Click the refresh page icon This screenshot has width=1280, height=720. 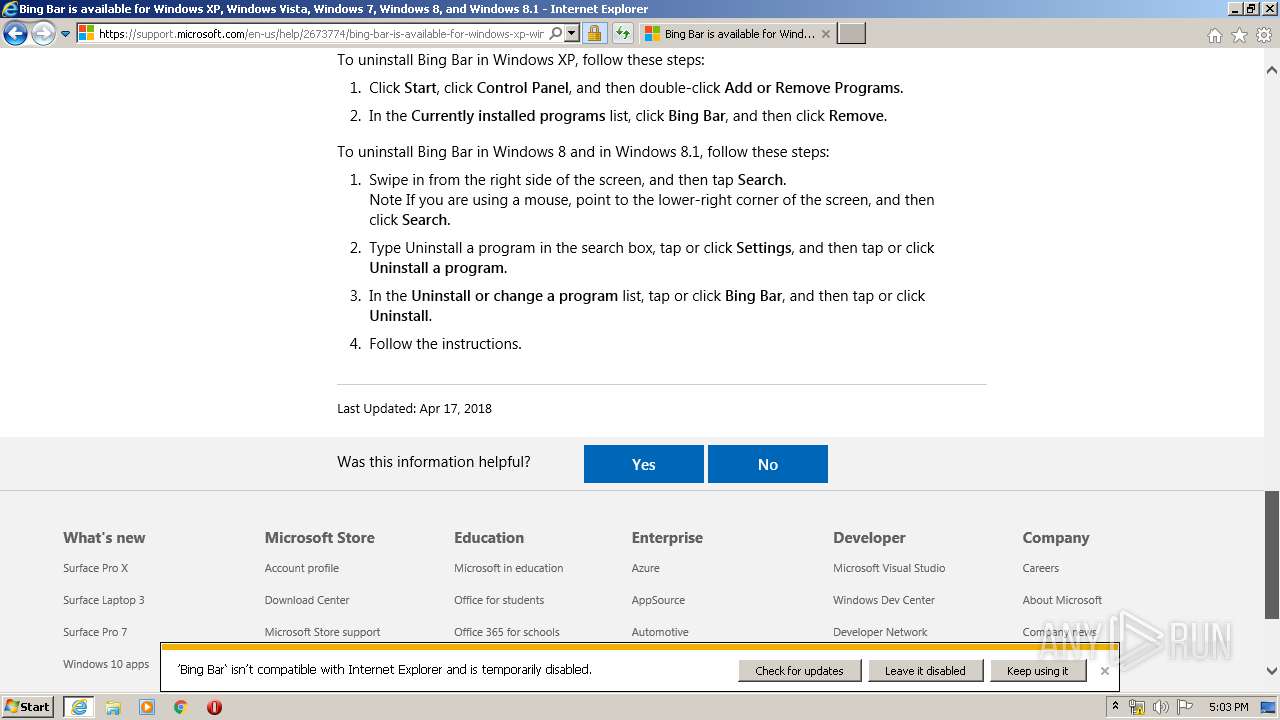[622, 34]
